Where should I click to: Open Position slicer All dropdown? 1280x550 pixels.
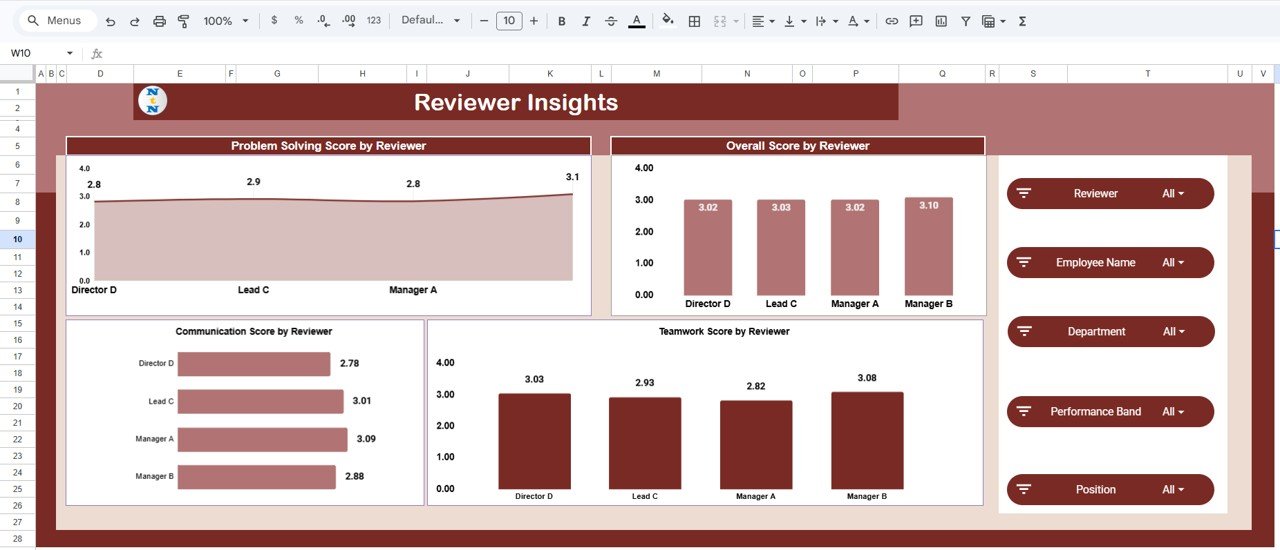point(1173,490)
